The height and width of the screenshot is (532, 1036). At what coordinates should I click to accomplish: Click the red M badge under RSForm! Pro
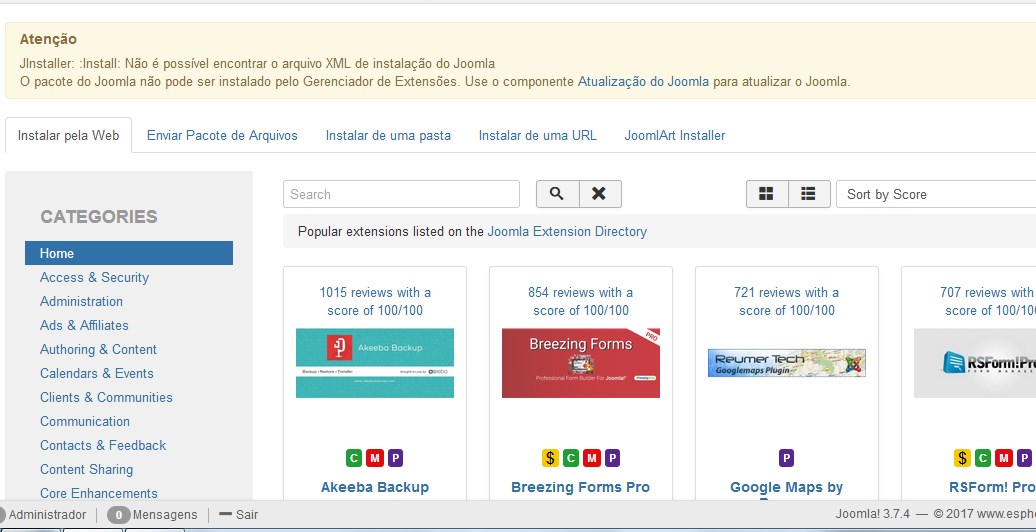tap(1004, 458)
